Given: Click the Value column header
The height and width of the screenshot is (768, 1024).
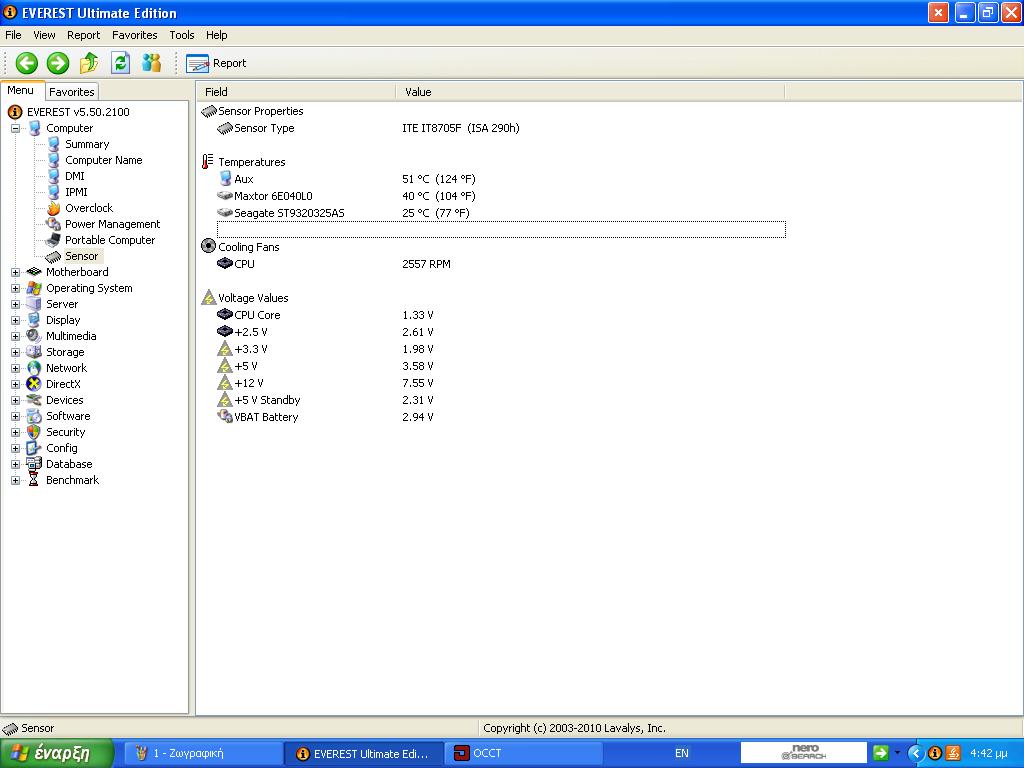Looking at the screenshot, I should 590,92.
